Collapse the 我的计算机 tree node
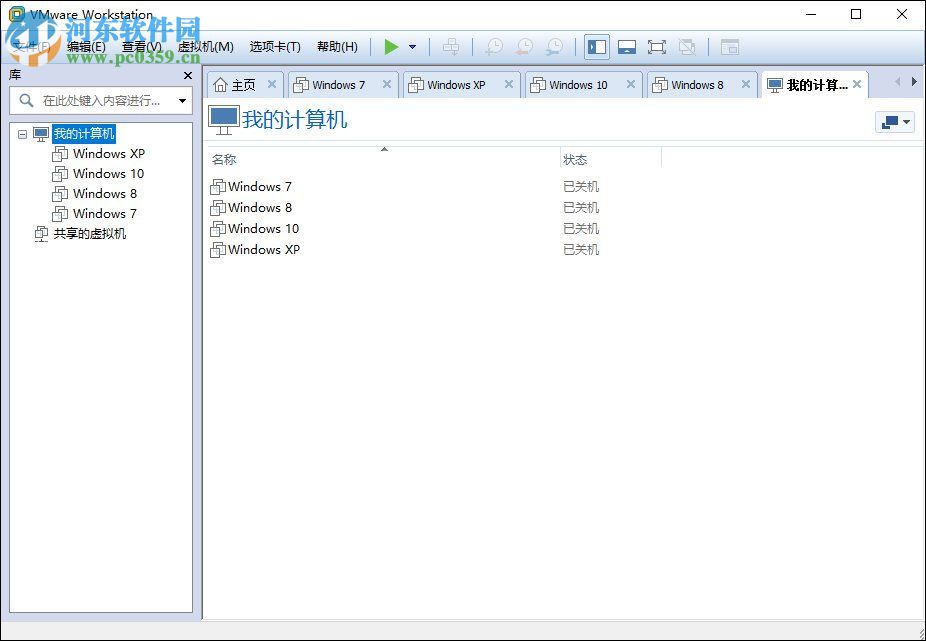The width and height of the screenshot is (926, 641). pos(22,133)
